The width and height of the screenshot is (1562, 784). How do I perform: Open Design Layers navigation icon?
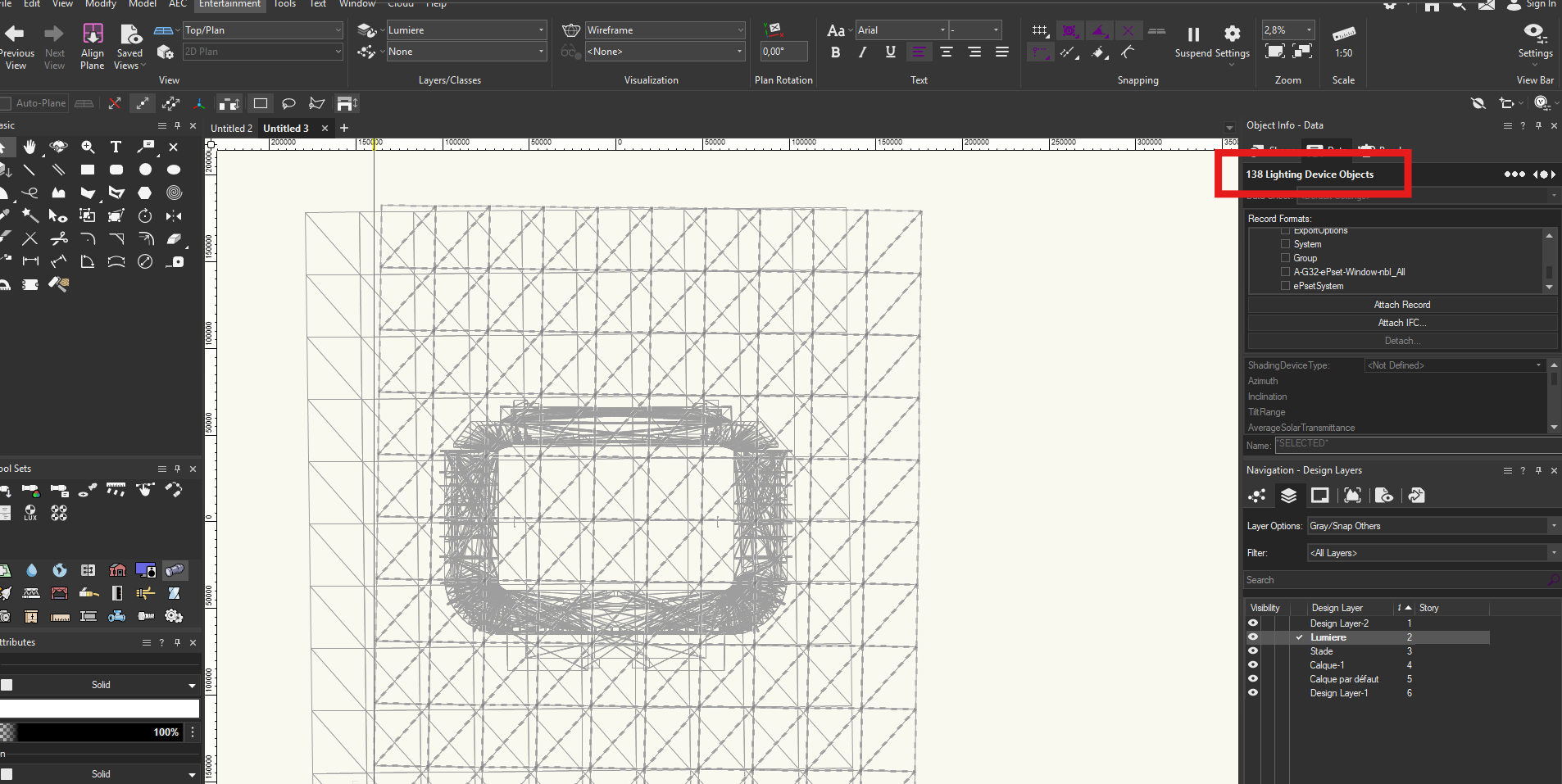(x=1288, y=496)
